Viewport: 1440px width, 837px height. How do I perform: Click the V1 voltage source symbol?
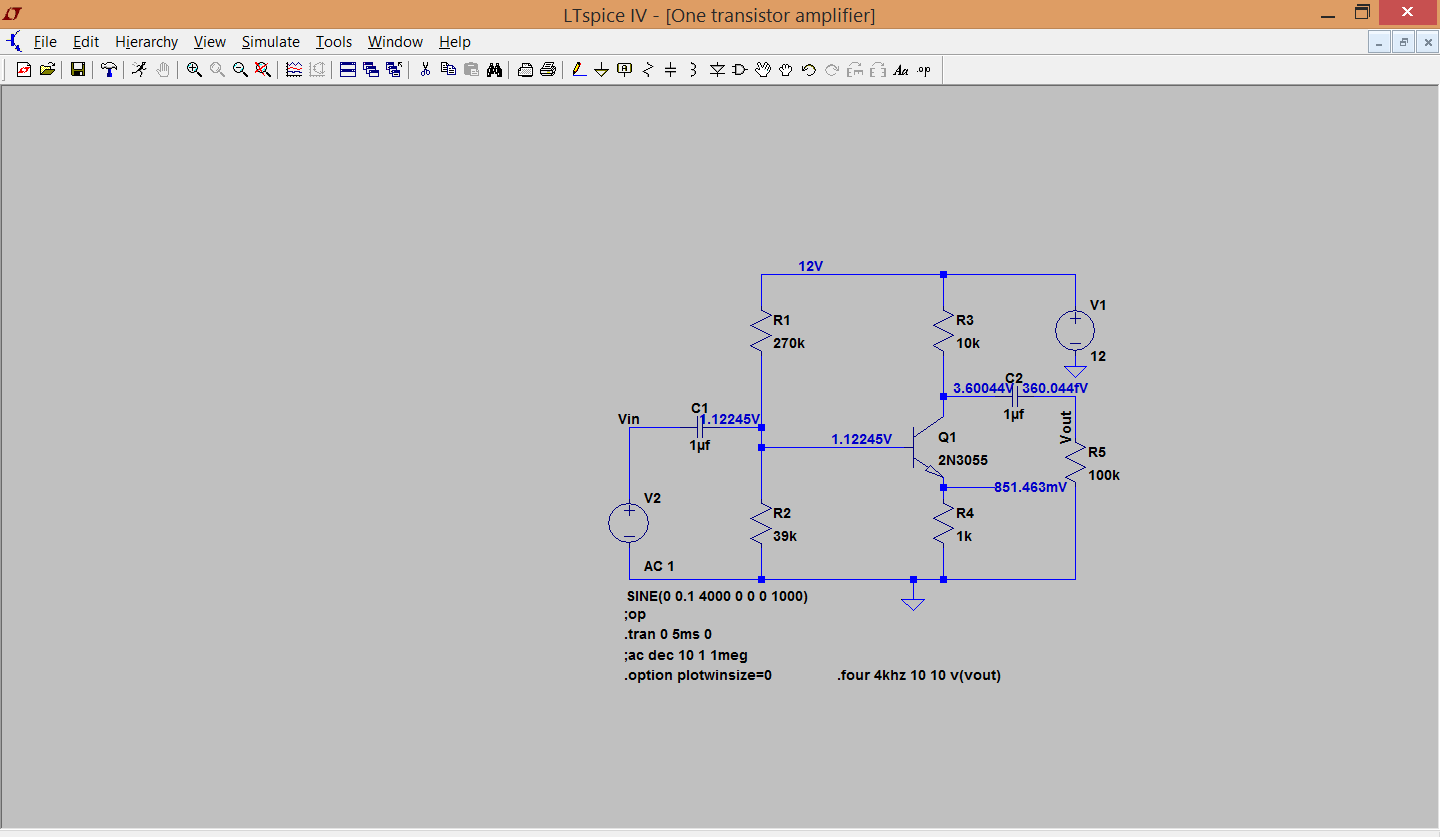tap(1075, 330)
